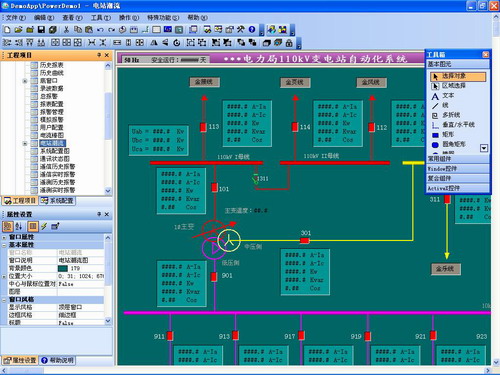
Task: Open the 工具 menu
Action: click(x=100, y=18)
